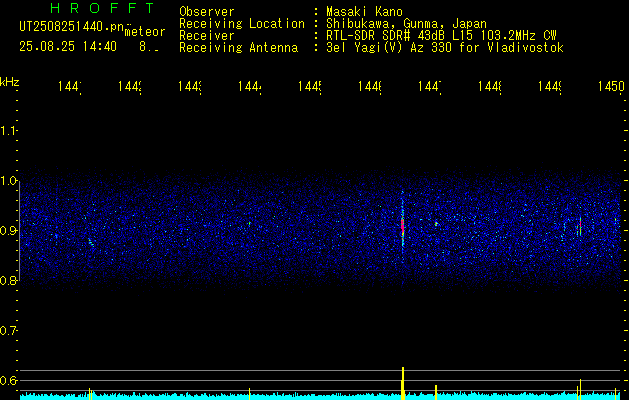Click the 0.9 frequency axis label
The width and height of the screenshot is (629, 400).
[8, 231]
